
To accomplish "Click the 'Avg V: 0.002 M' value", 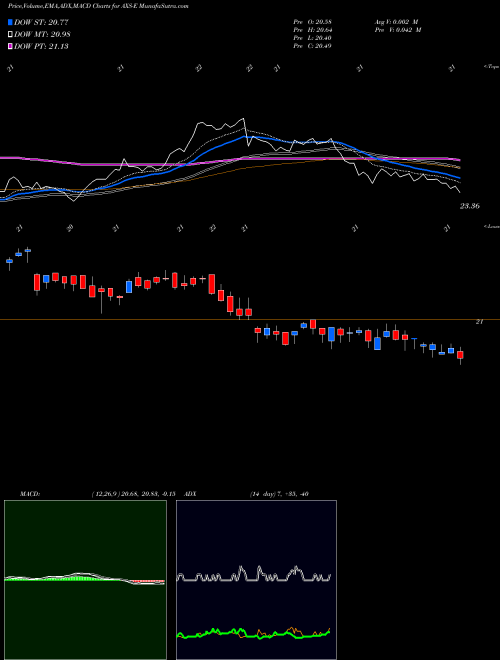I will point(397,22).
